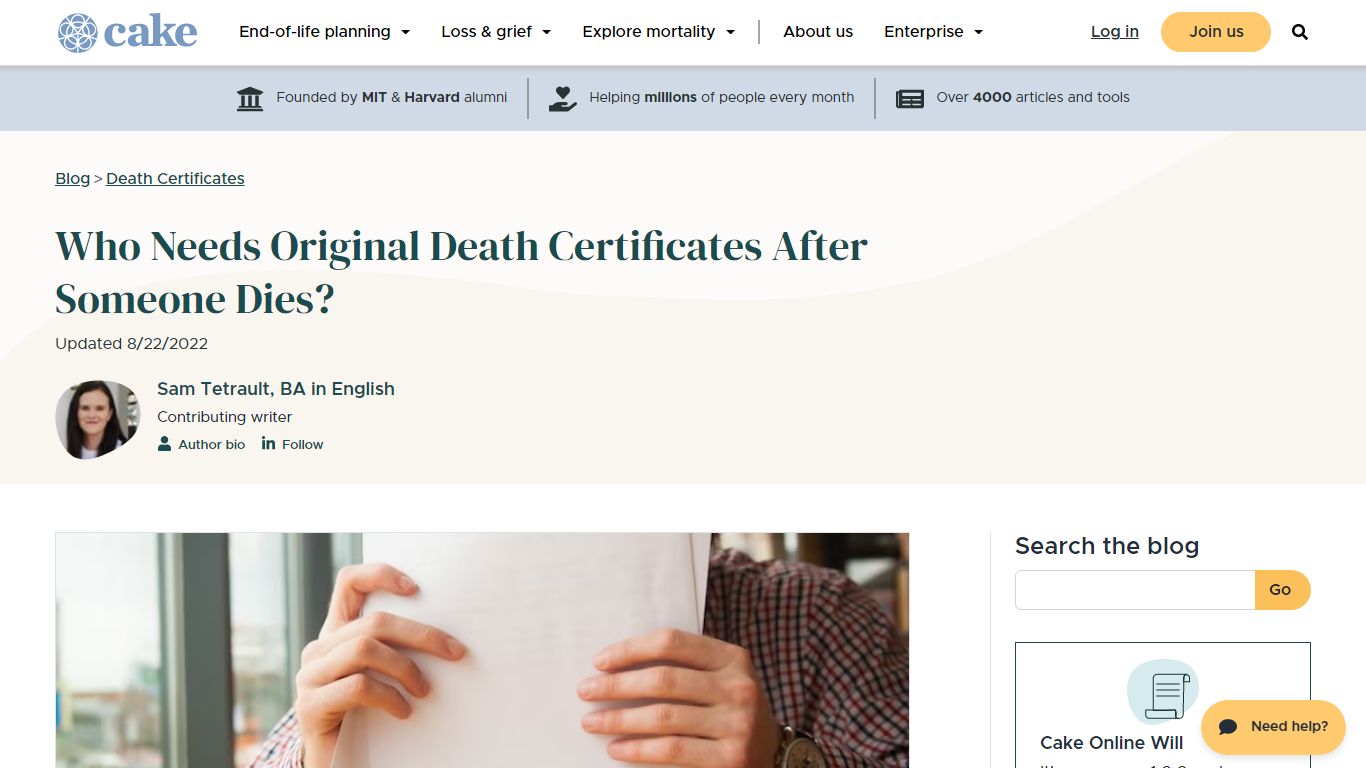This screenshot has width=1366, height=768.
Task: Click the heart-in-hand helping icon
Action: point(563,98)
